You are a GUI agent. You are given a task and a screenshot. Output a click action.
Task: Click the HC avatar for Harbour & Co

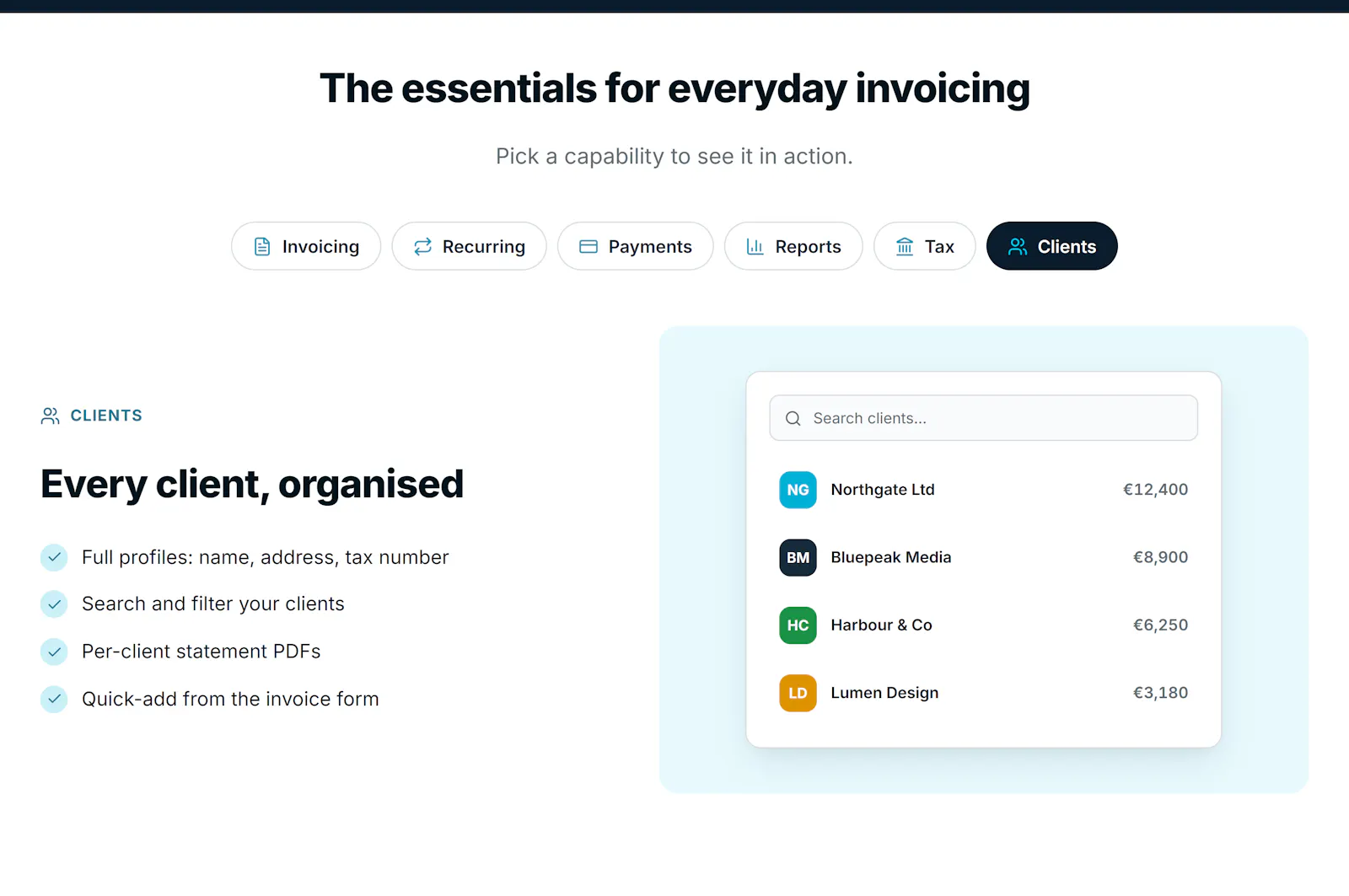[798, 625]
